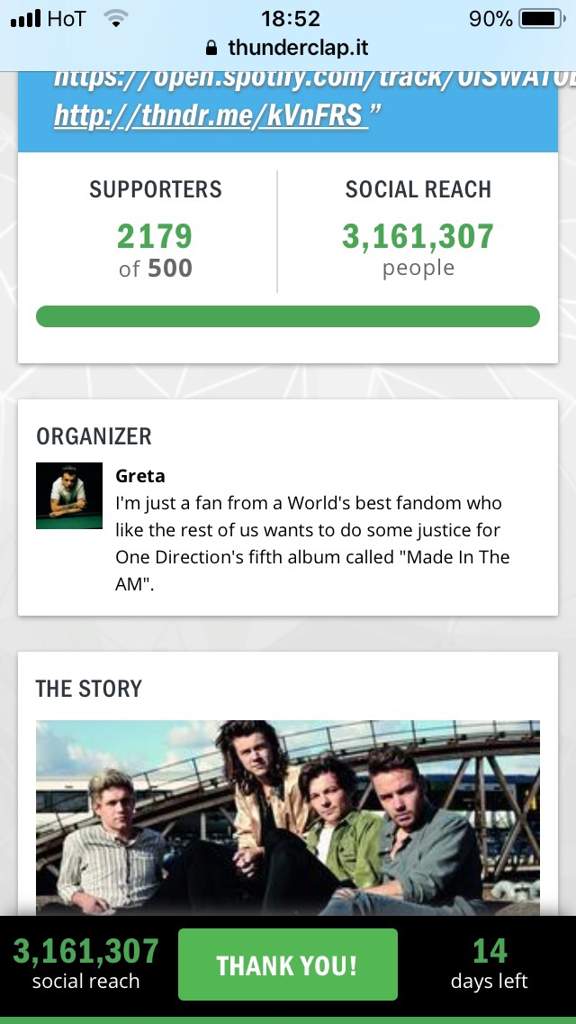Screen dimensions: 576x1024
Task: Click the green supporters progress bar
Action: coord(288,316)
